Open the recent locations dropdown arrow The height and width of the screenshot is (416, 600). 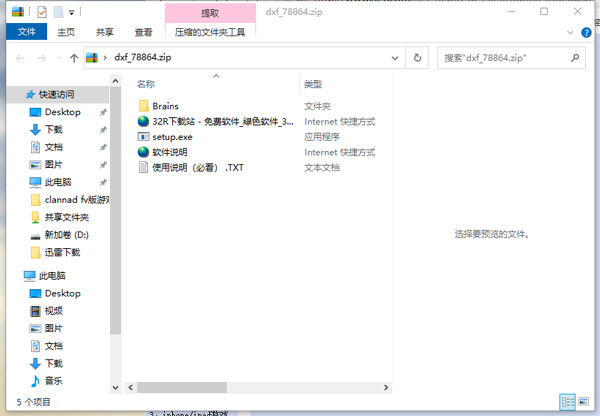[59, 58]
